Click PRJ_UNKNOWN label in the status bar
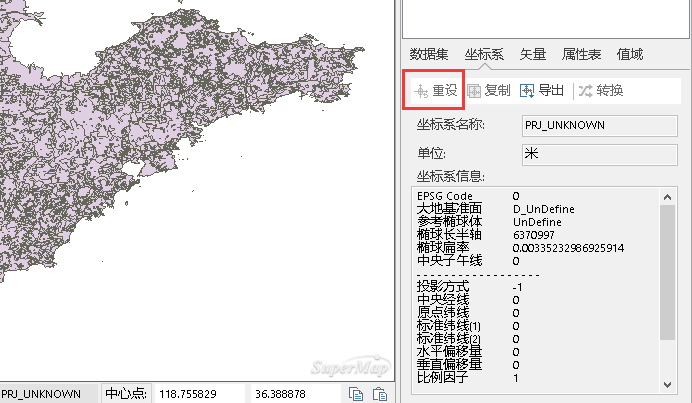Image resolution: width=692 pixels, height=403 pixels. [x=42, y=394]
